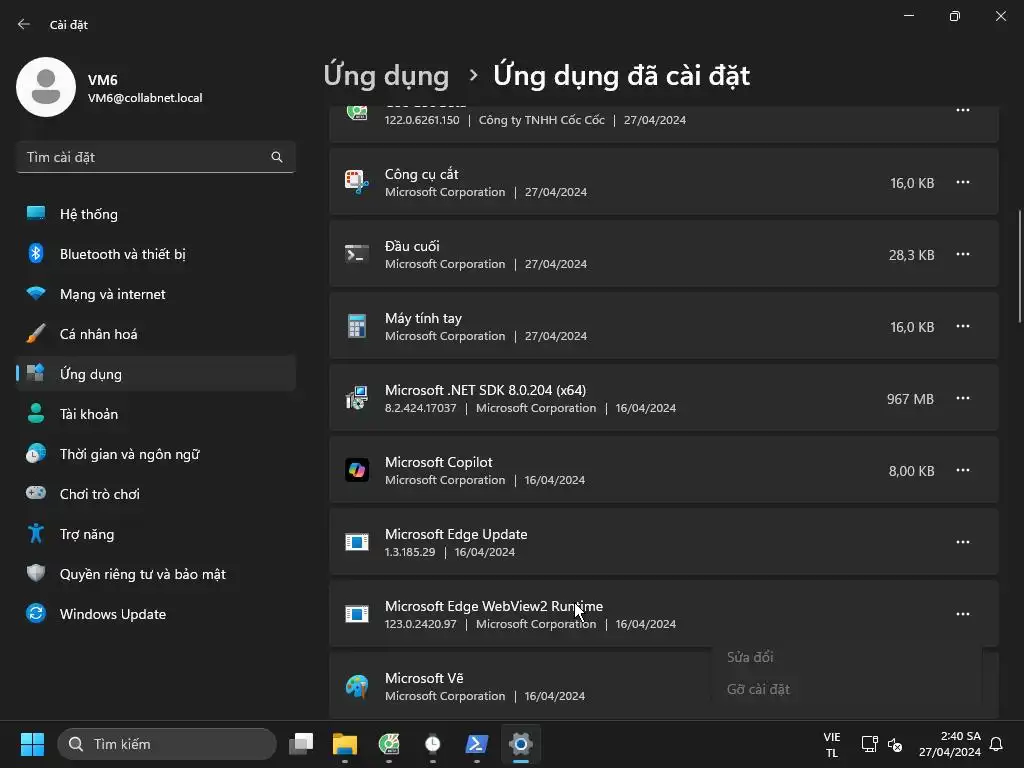Focus the Tìm cài đặt search field
1024x768 pixels.
click(155, 157)
